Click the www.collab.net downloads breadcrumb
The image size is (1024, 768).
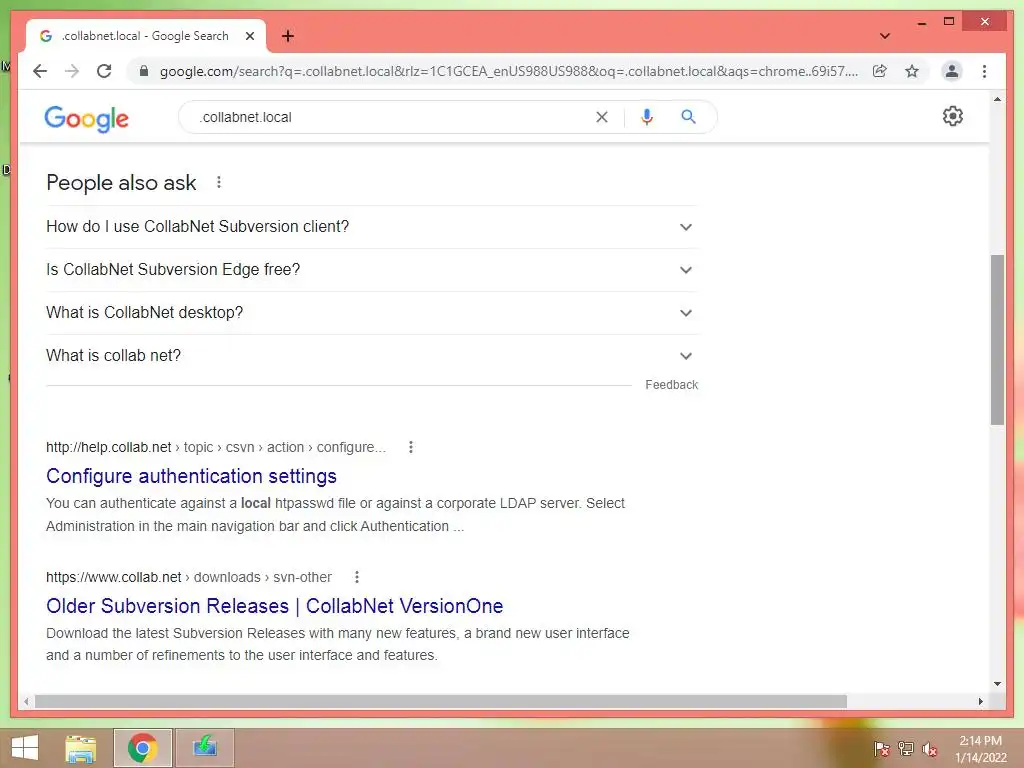(189, 577)
